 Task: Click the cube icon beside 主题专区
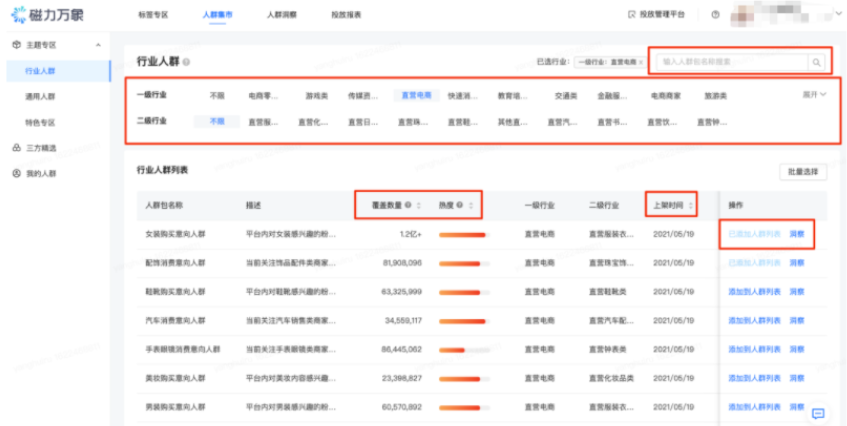16,45
